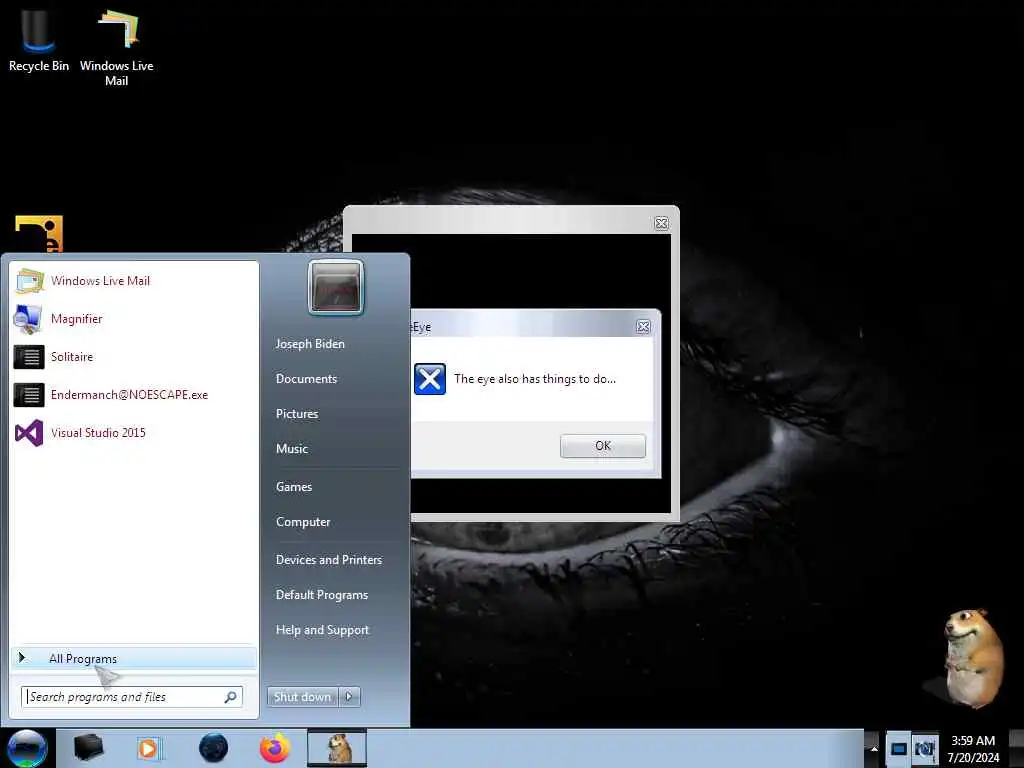Close the Eye message dialog
Viewport: 1024px width, 768px height.
643,327
